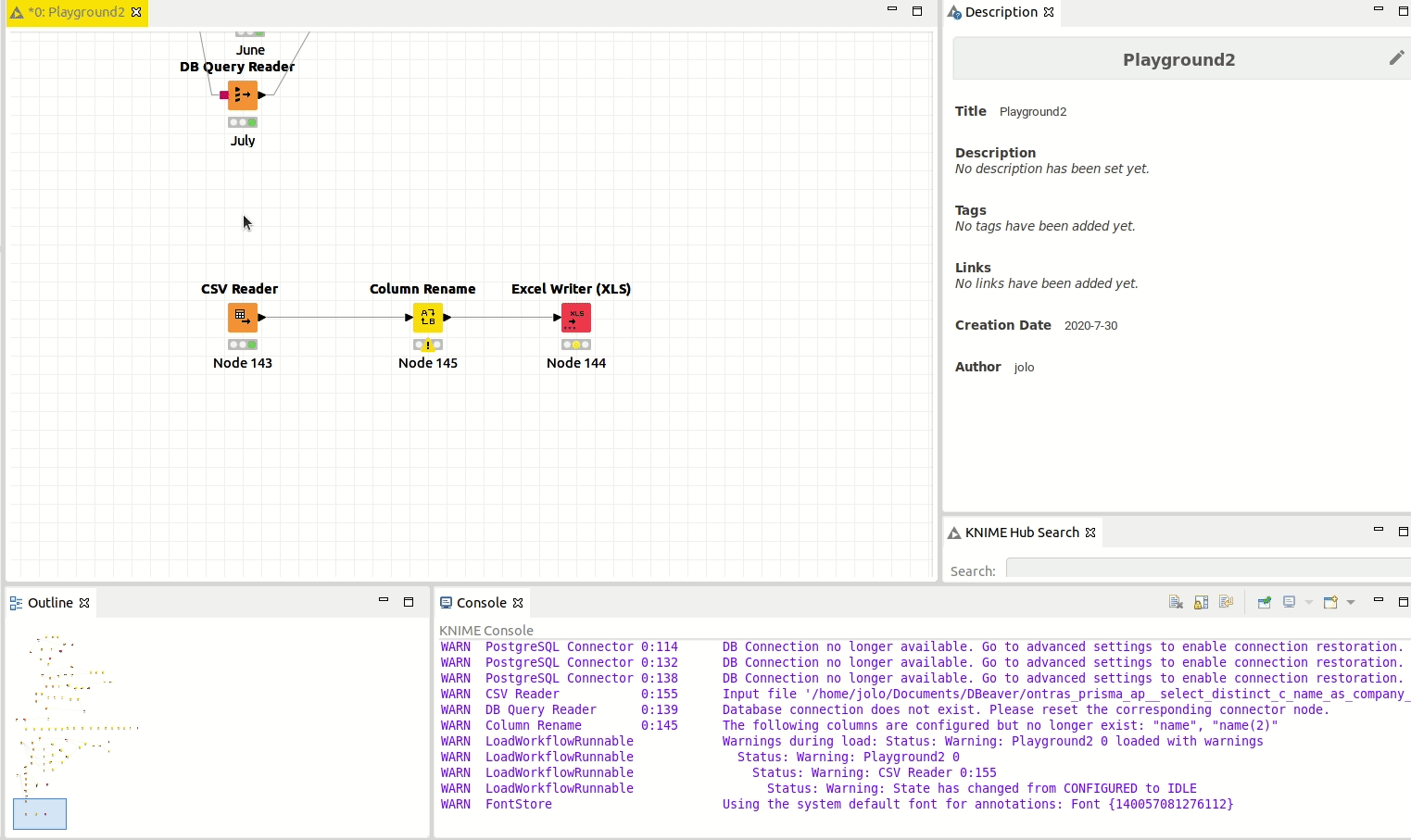Click the Open Console icon

pos(1330,602)
